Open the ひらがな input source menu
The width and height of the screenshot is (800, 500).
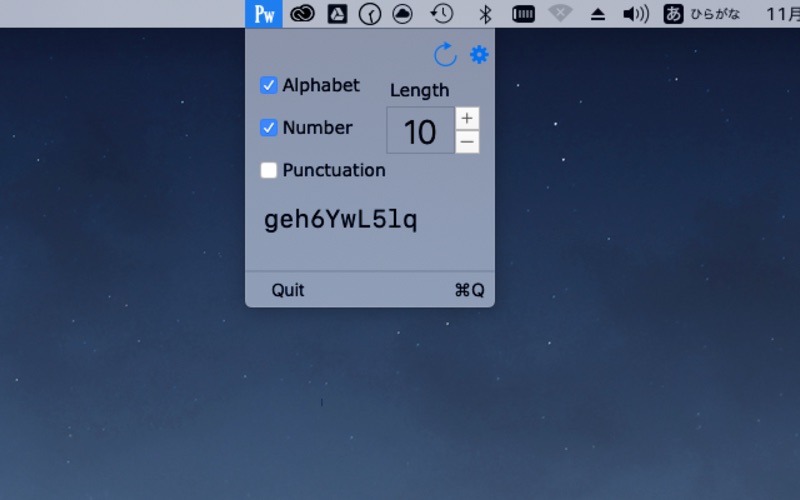(x=702, y=14)
